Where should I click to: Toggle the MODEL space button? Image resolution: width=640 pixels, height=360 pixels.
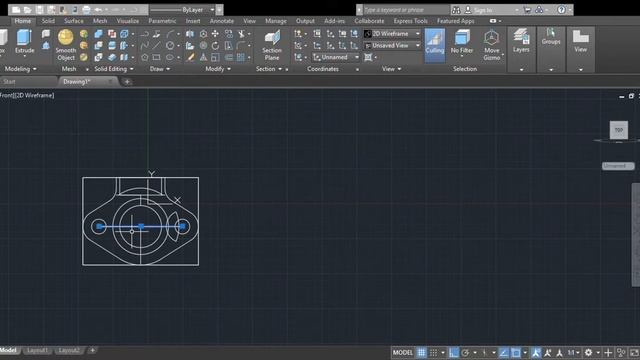point(403,352)
